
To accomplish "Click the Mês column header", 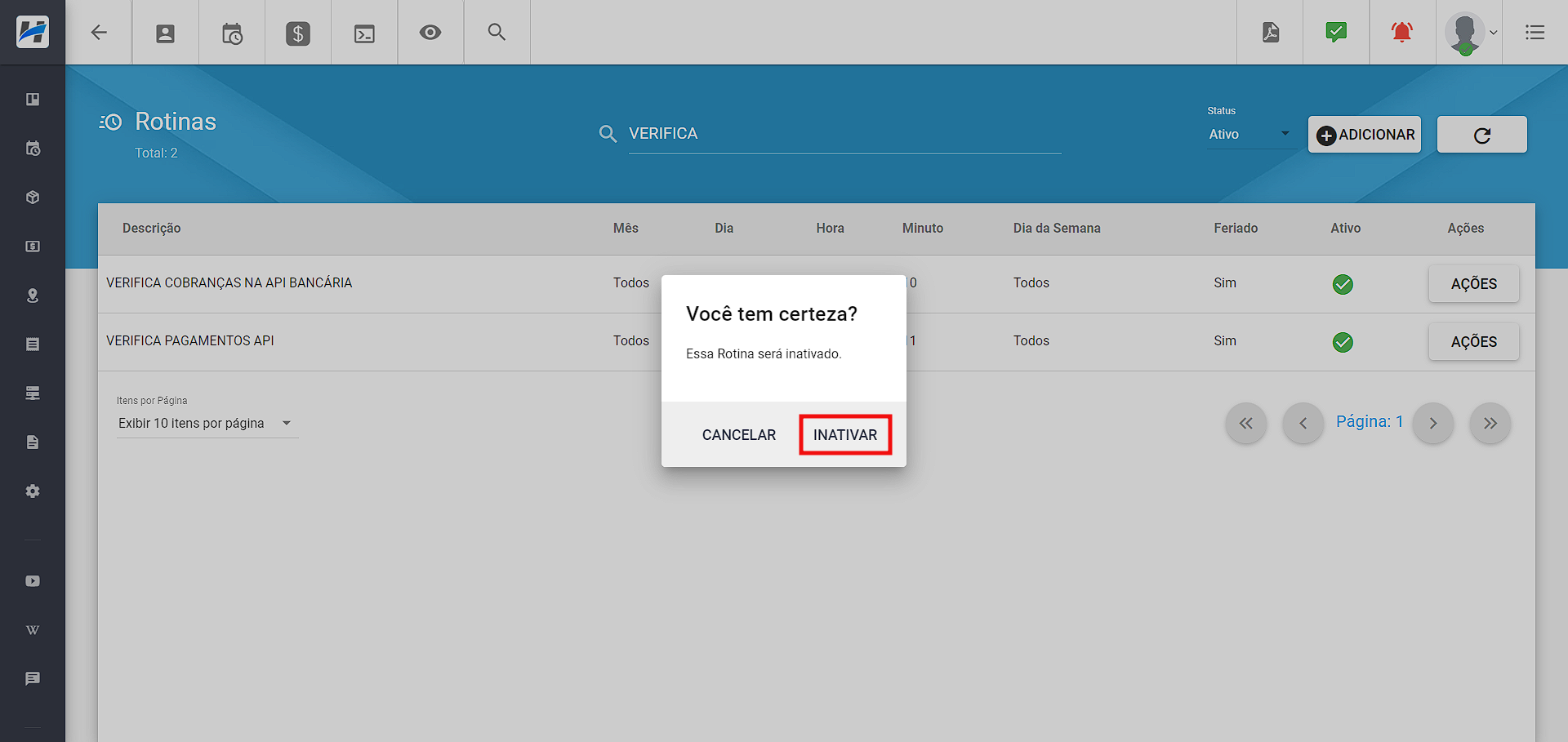I will [x=626, y=229].
